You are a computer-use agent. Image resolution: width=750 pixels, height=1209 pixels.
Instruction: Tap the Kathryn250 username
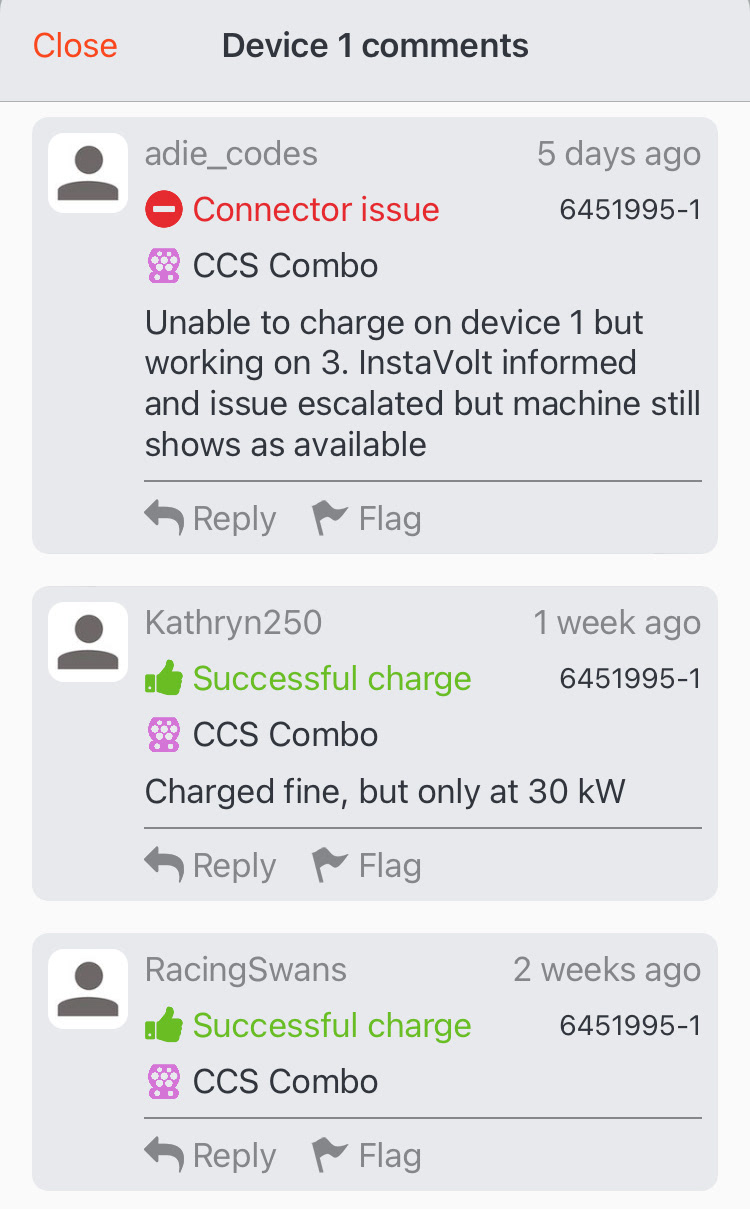point(233,623)
